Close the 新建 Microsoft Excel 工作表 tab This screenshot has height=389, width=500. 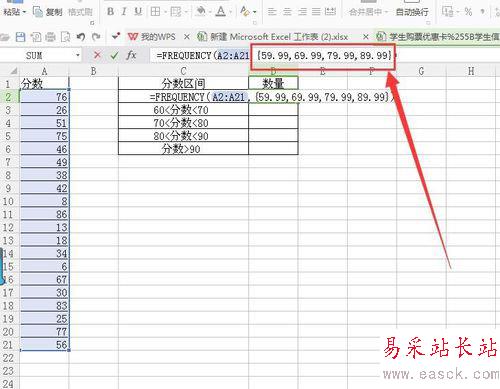coord(366,37)
